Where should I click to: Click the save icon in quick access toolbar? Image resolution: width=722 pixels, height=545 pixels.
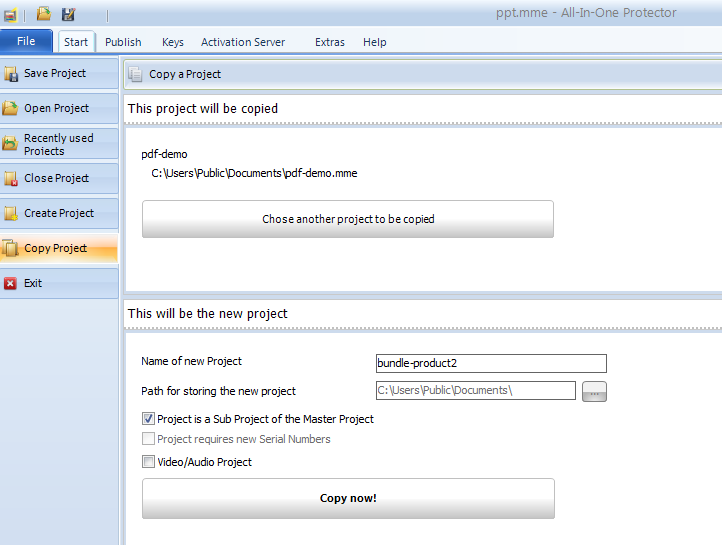68,14
